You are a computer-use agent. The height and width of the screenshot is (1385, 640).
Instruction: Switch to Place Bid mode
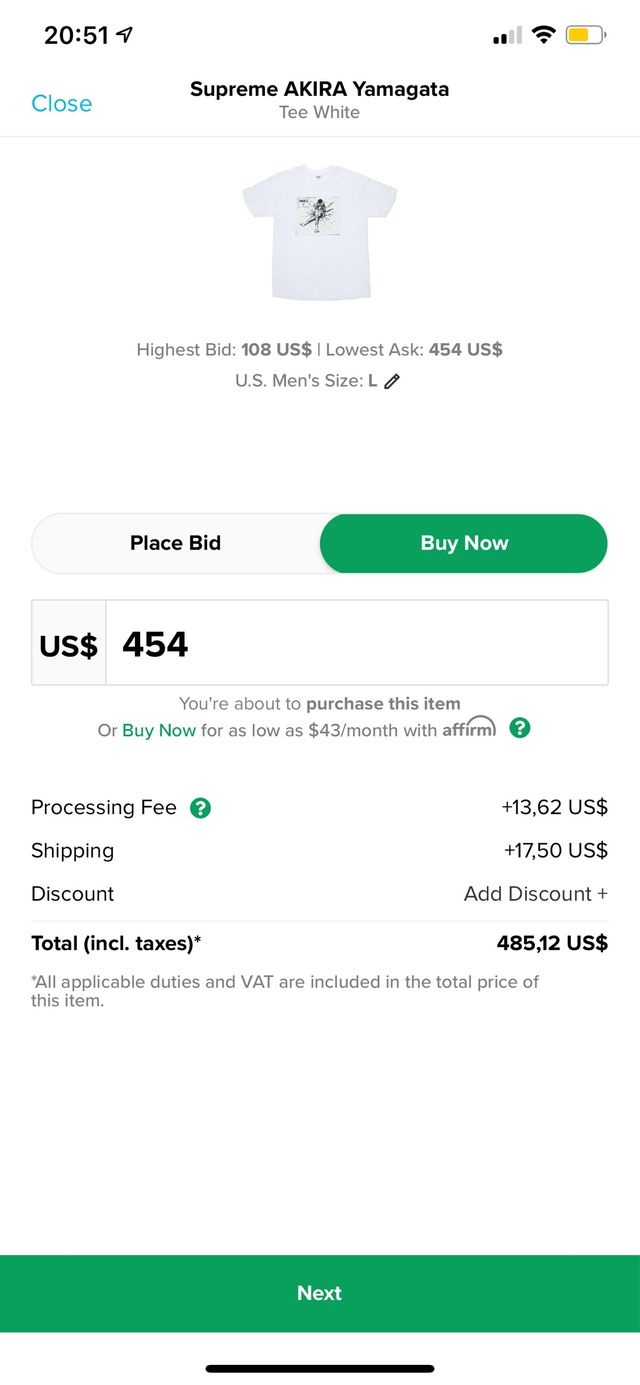click(176, 543)
